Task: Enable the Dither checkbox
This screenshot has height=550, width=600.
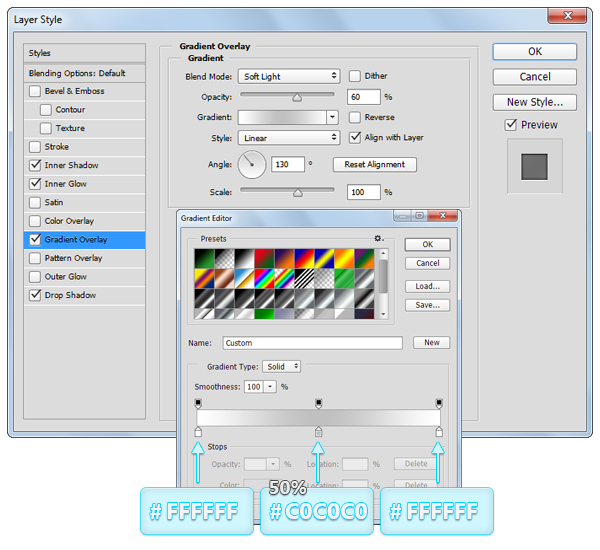Action: click(x=355, y=76)
